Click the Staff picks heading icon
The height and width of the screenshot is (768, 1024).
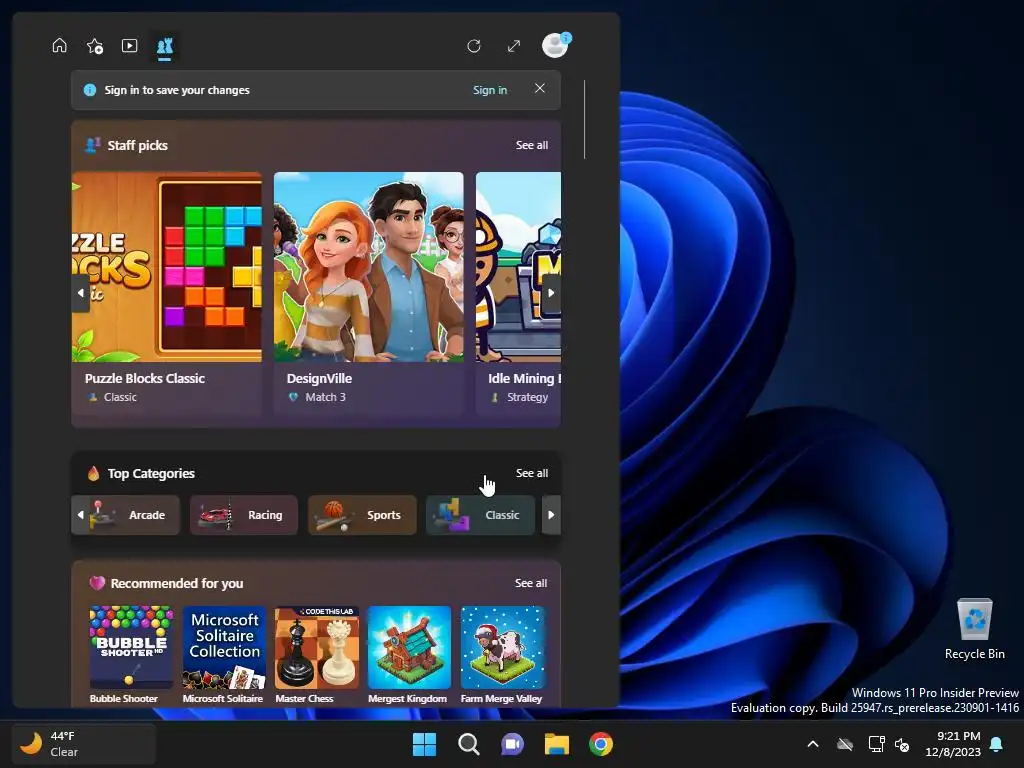point(93,144)
